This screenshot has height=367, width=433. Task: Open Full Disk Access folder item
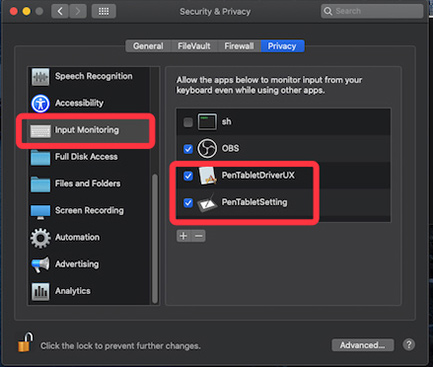89,157
